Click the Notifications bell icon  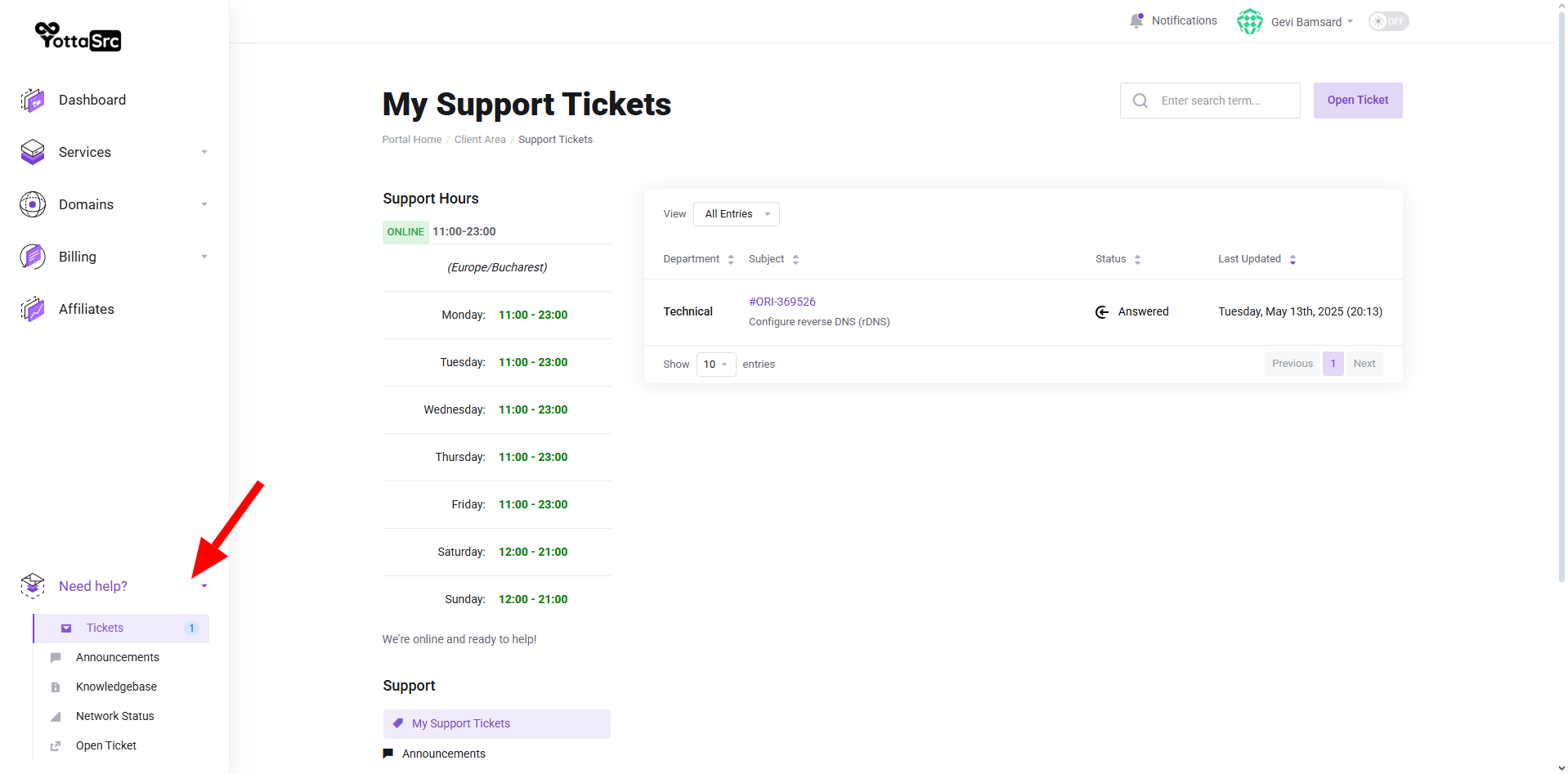(x=1136, y=20)
